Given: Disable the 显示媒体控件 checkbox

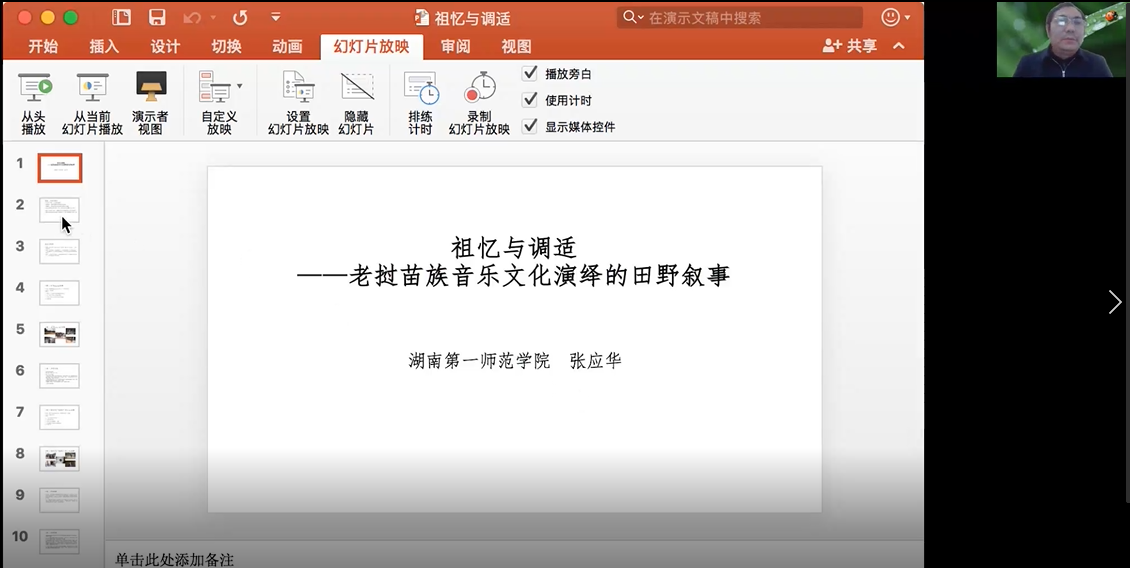Looking at the screenshot, I should click(x=530, y=126).
